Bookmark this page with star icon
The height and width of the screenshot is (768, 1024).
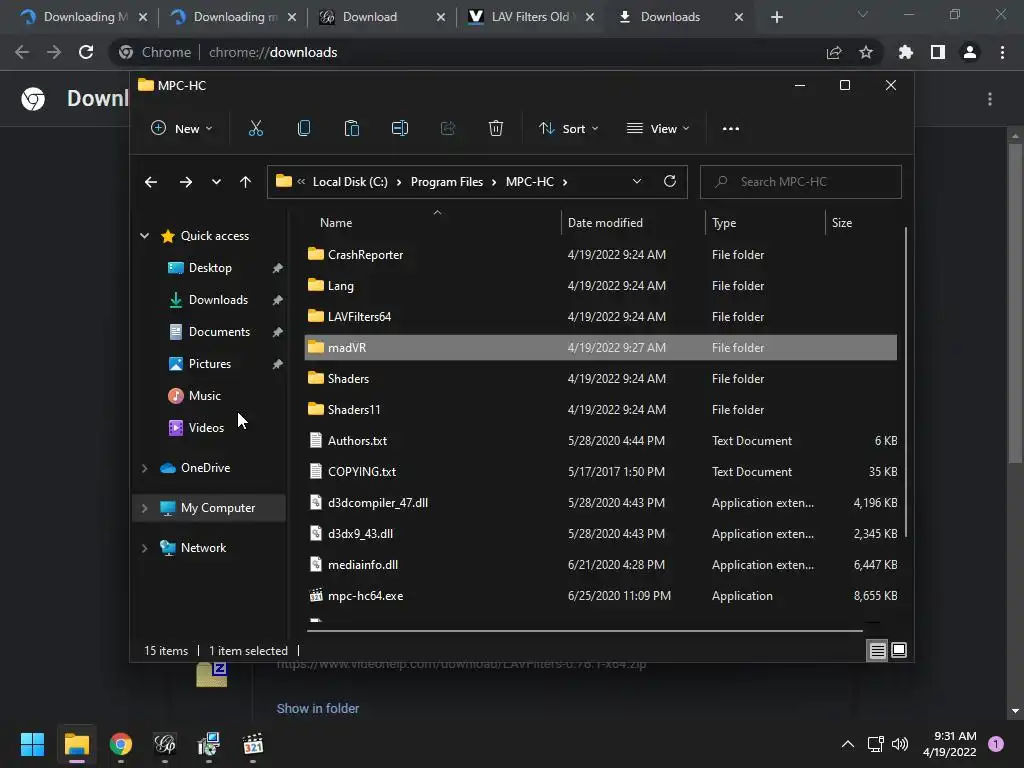866,52
